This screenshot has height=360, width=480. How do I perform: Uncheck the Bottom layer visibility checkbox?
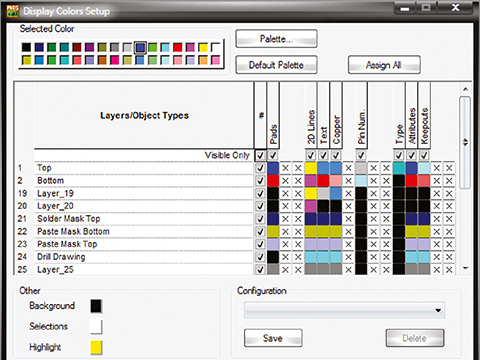260,181
